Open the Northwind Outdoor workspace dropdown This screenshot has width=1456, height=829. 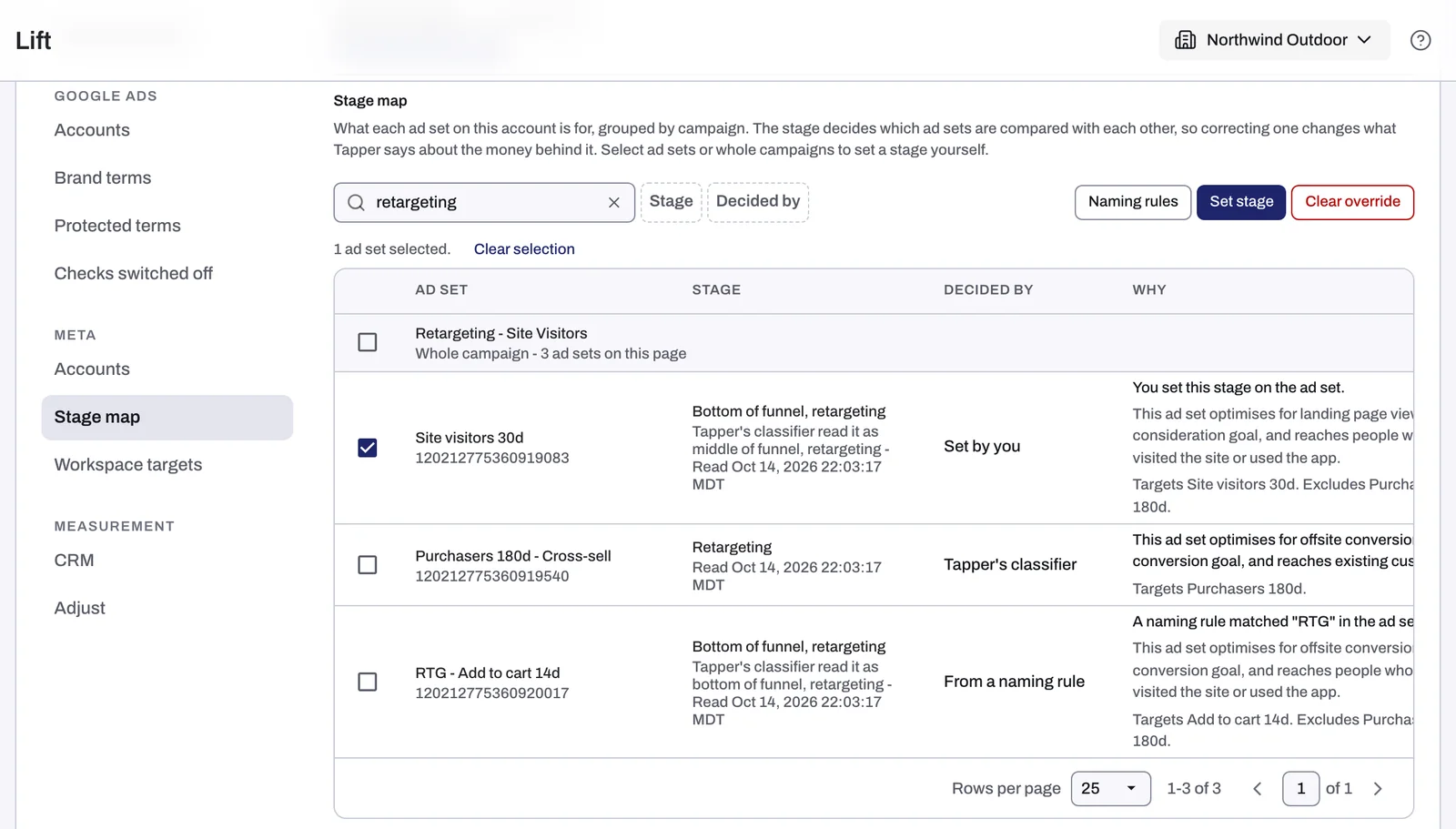(1274, 40)
